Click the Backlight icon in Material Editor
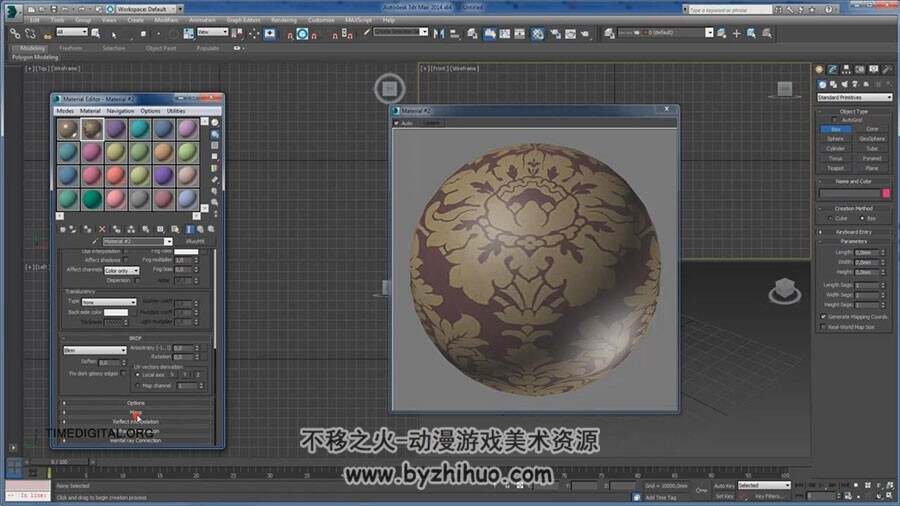The image size is (900, 506). coord(215,134)
